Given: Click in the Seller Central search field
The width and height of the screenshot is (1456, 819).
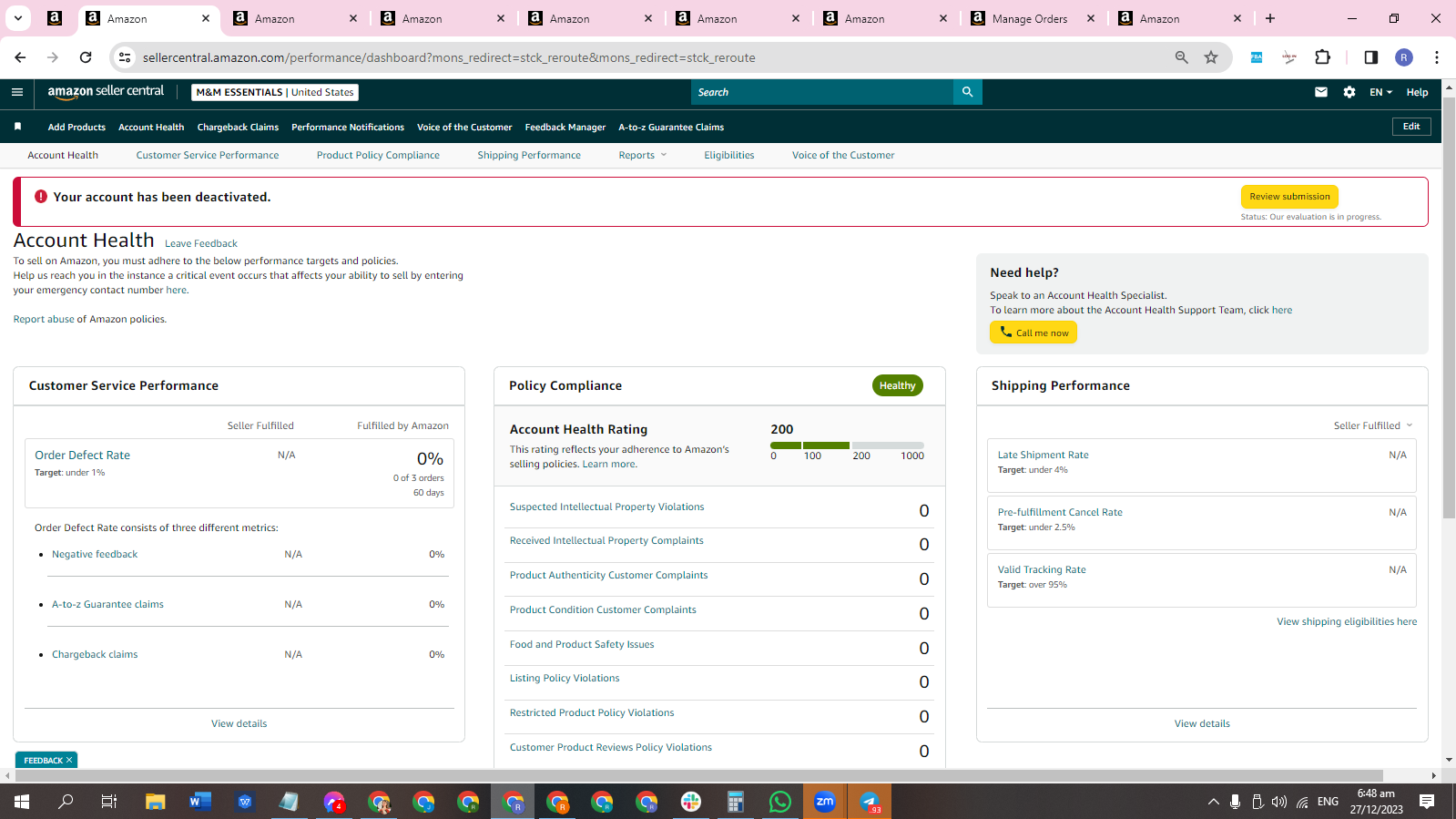Looking at the screenshot, I should [822, 92].
